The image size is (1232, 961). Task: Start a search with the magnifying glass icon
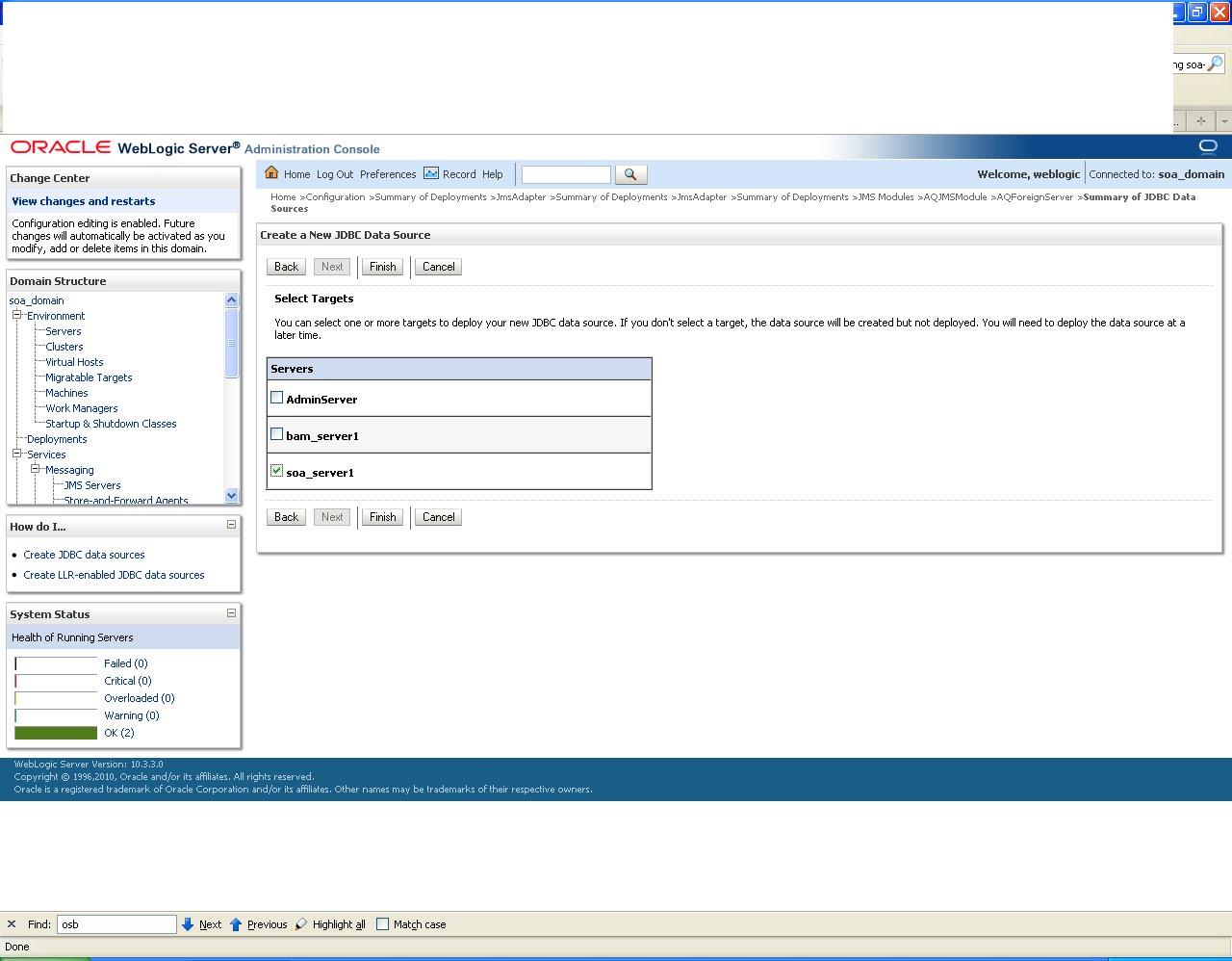(630, 174)
